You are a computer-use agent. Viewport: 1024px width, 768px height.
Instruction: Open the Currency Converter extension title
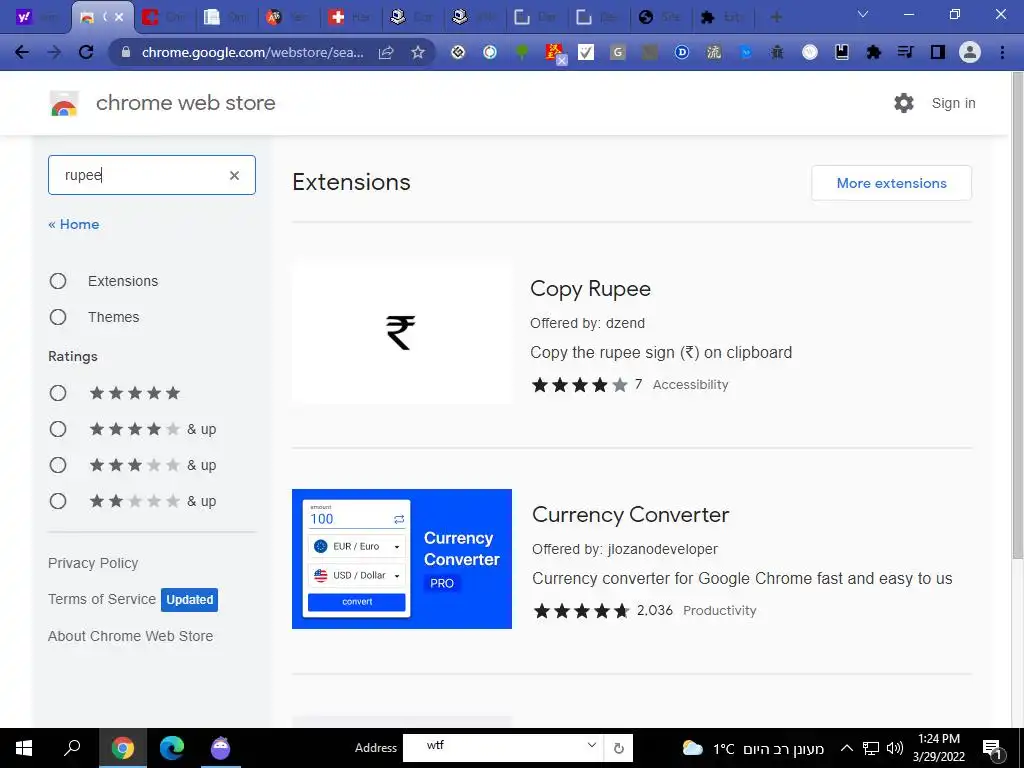coord(630,515)
